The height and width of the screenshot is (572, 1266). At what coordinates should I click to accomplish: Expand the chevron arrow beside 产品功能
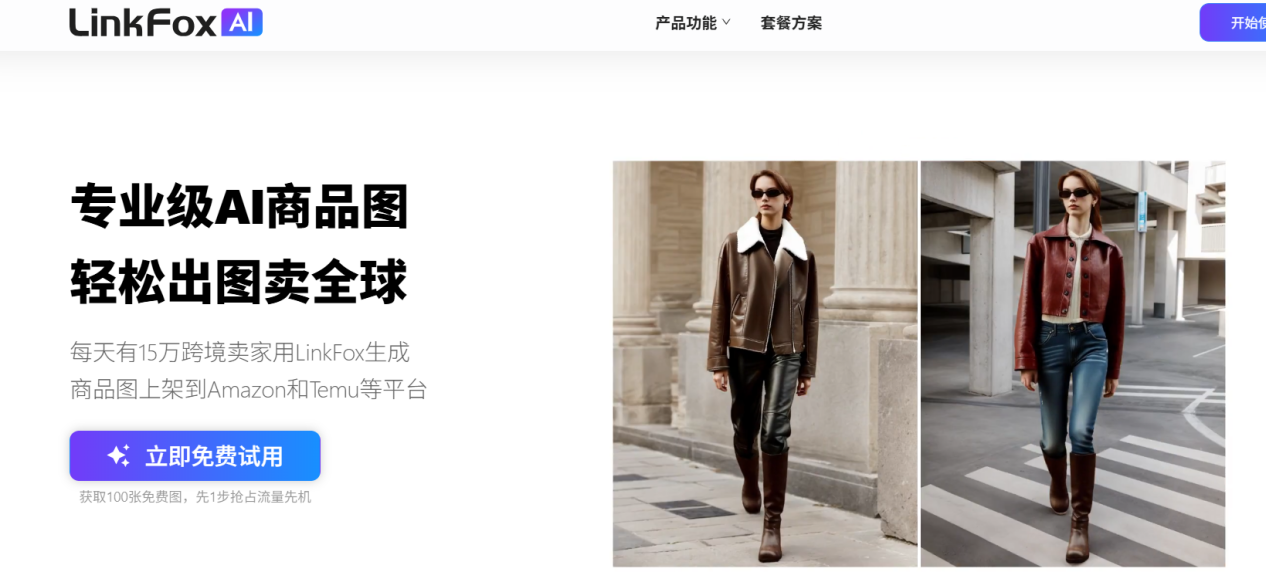(727, 22)
